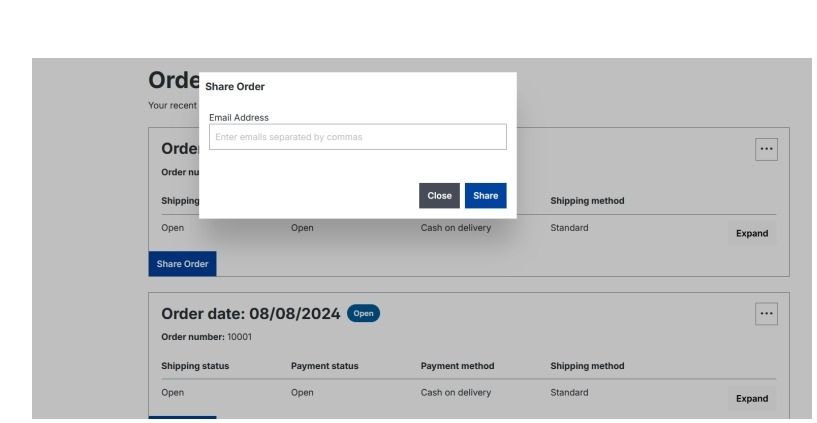Close the Share Order dialog
This screenshot has width=817, height=423.
(x=439, y=196)
